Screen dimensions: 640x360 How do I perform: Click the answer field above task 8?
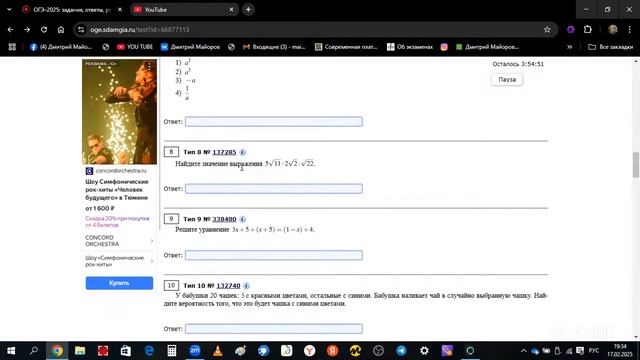[273, 122]
